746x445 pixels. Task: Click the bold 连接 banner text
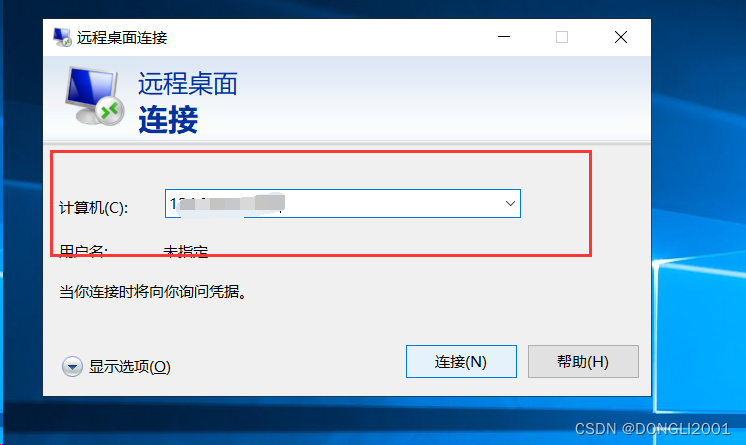[168, 119]
